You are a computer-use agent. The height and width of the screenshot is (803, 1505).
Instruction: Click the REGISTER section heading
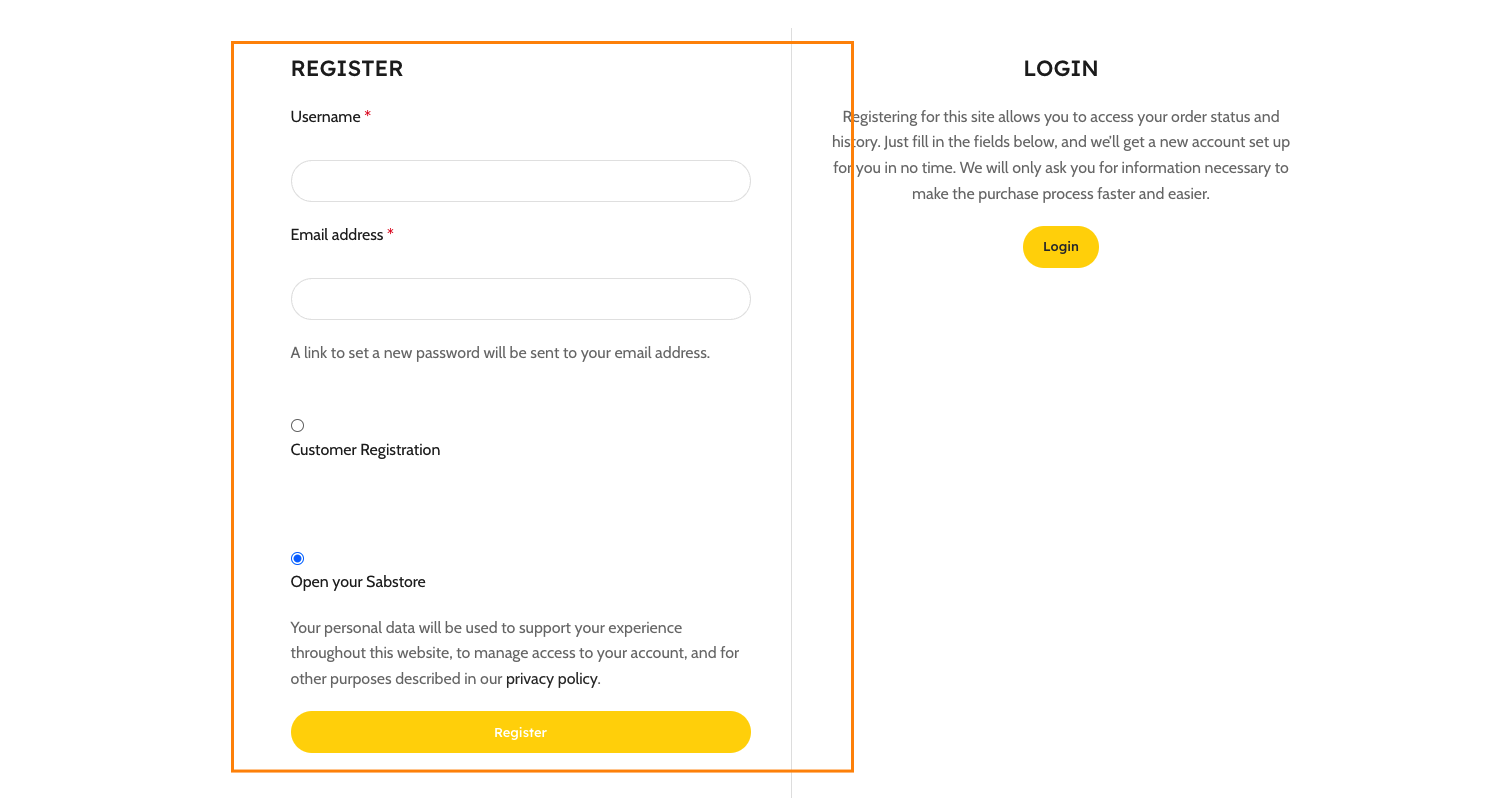(x=347, y=69)
